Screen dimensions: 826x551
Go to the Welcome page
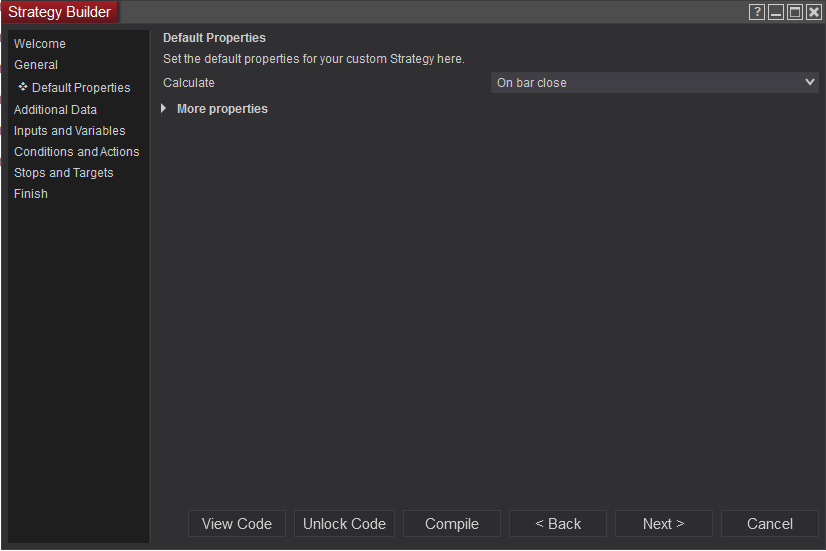40,44
